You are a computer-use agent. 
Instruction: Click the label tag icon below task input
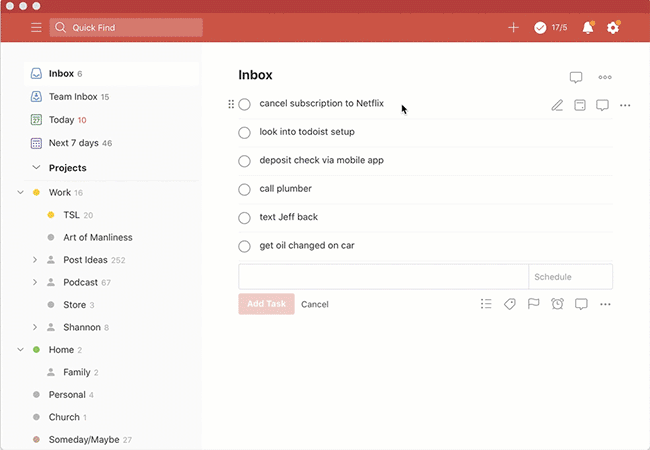coord(509,304)
